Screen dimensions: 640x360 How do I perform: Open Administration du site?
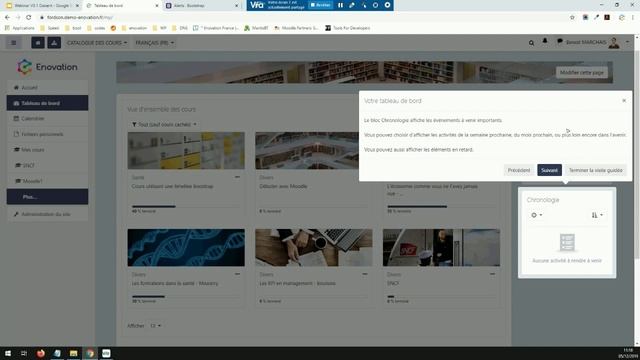[47, 214]
